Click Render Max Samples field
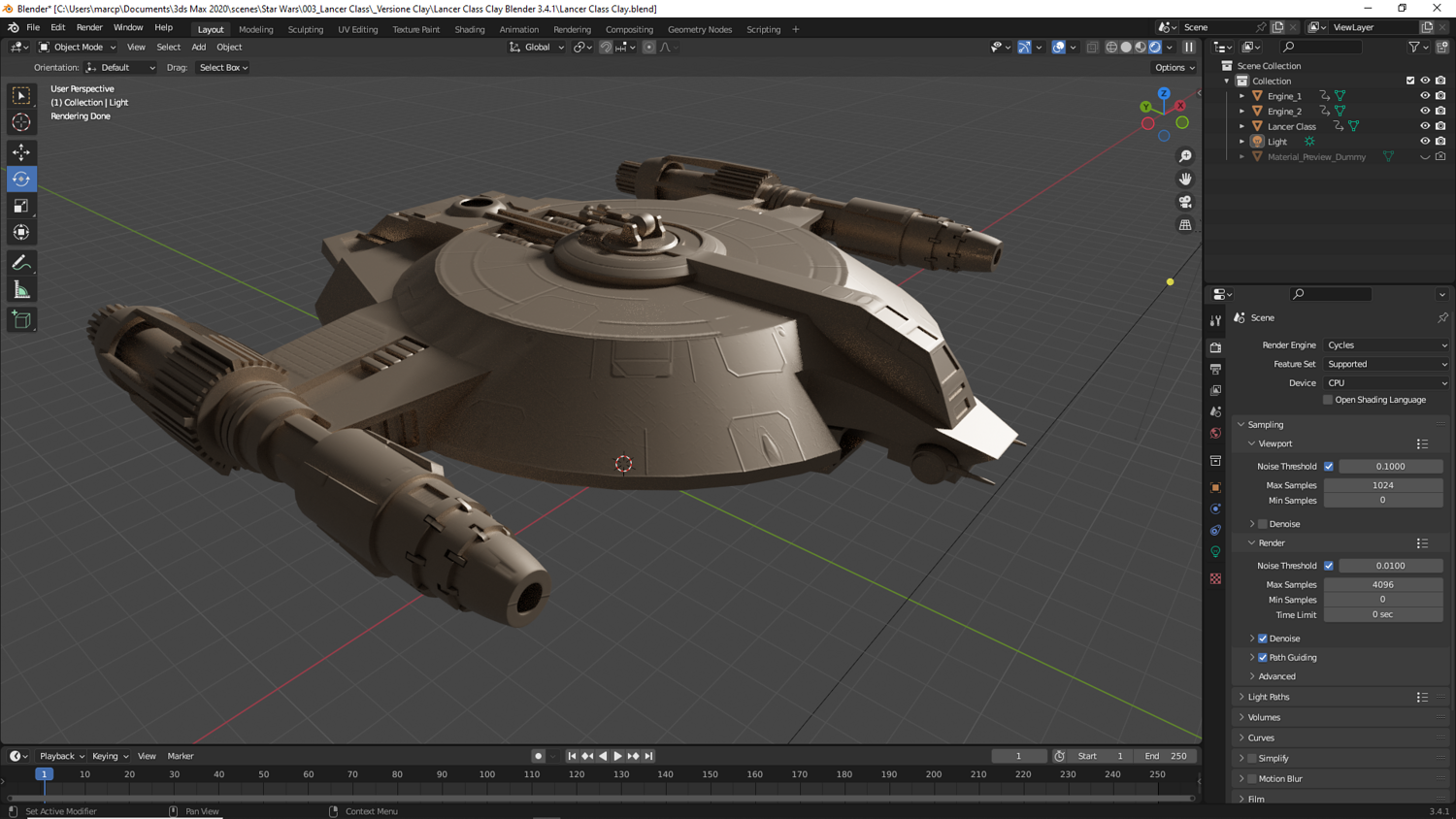This screenshot has height=819, width=1456. pos(1383,584)
